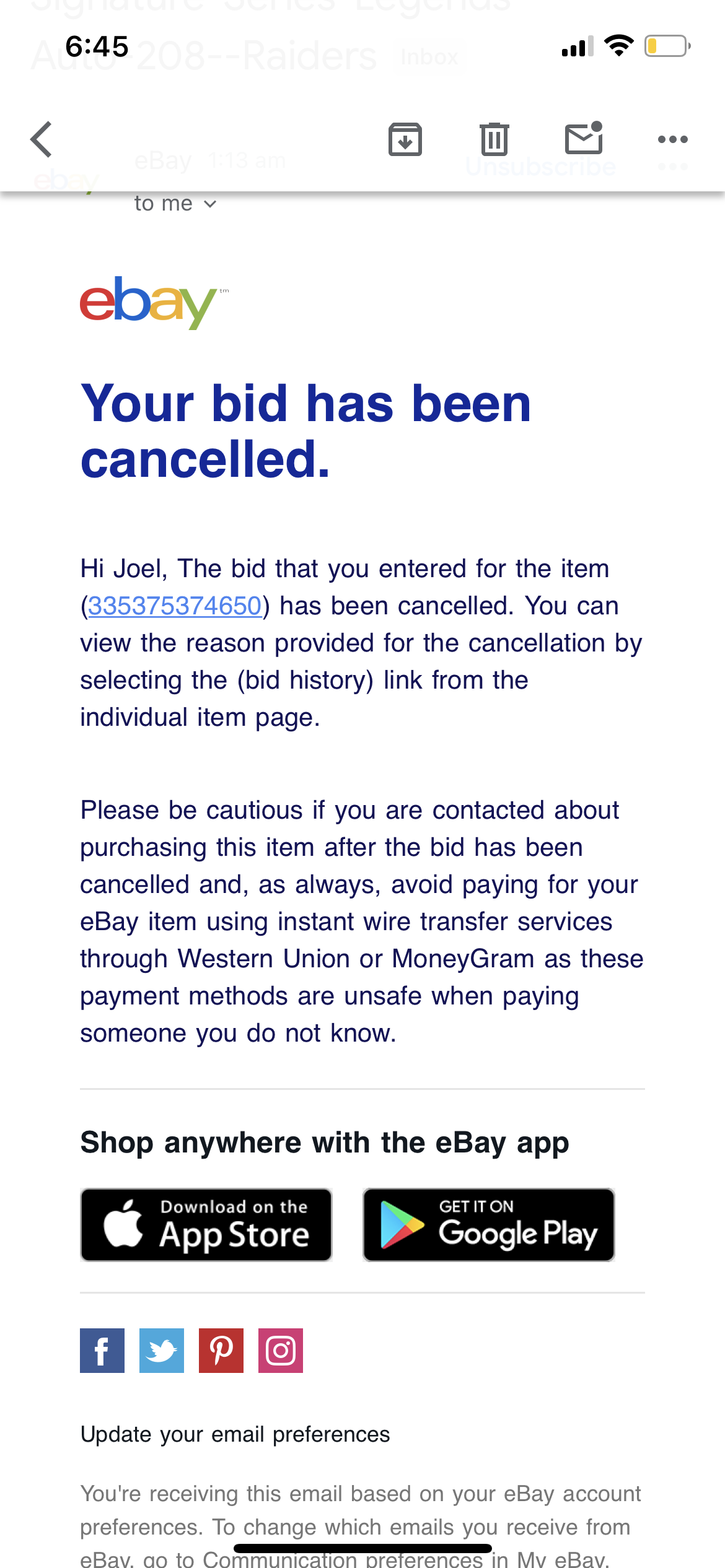Get it on Google Play badge
Viewport: 725px width, 1568px height.
(x=489, y=1224)
